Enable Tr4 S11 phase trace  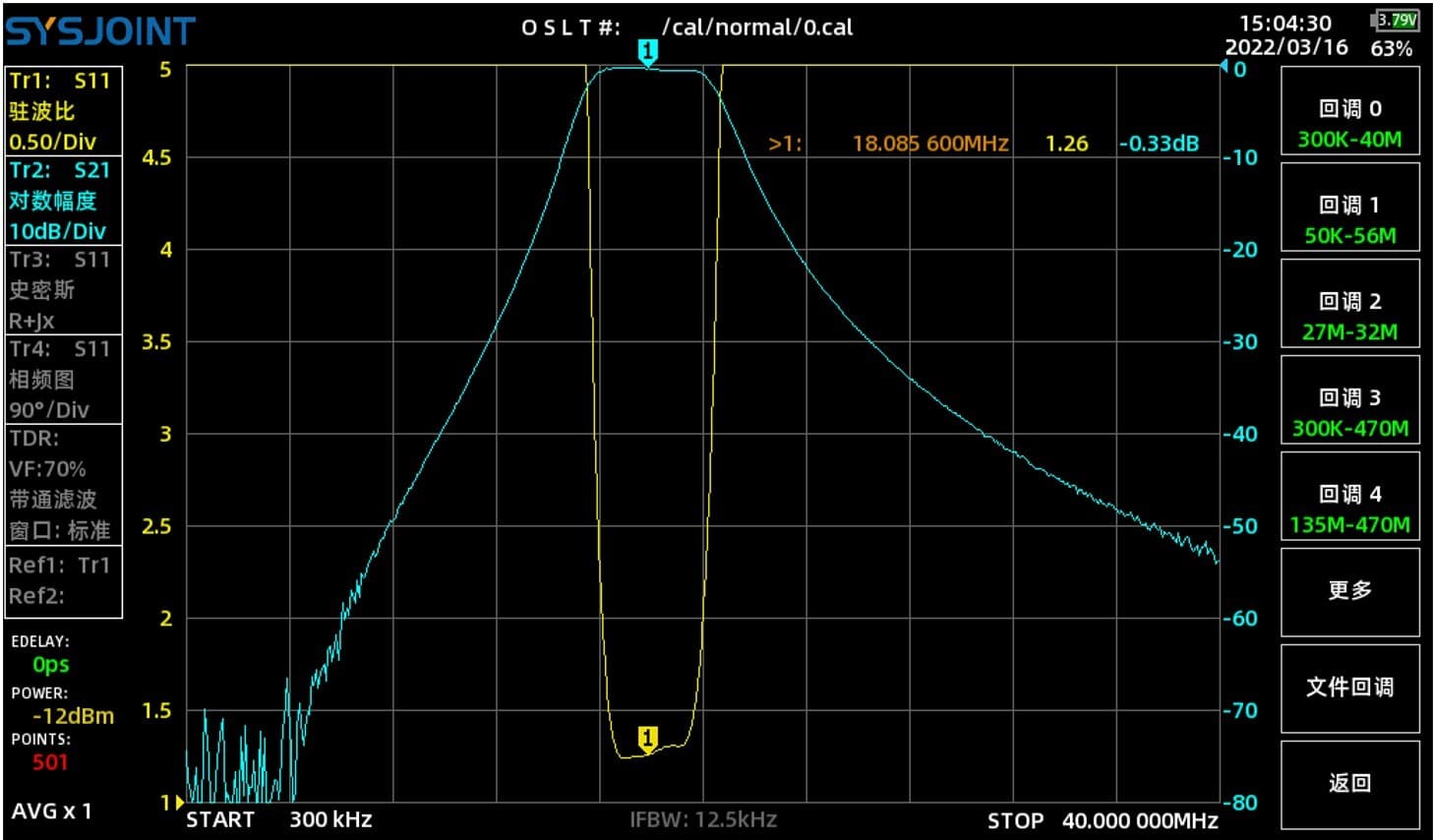[63, 379]
